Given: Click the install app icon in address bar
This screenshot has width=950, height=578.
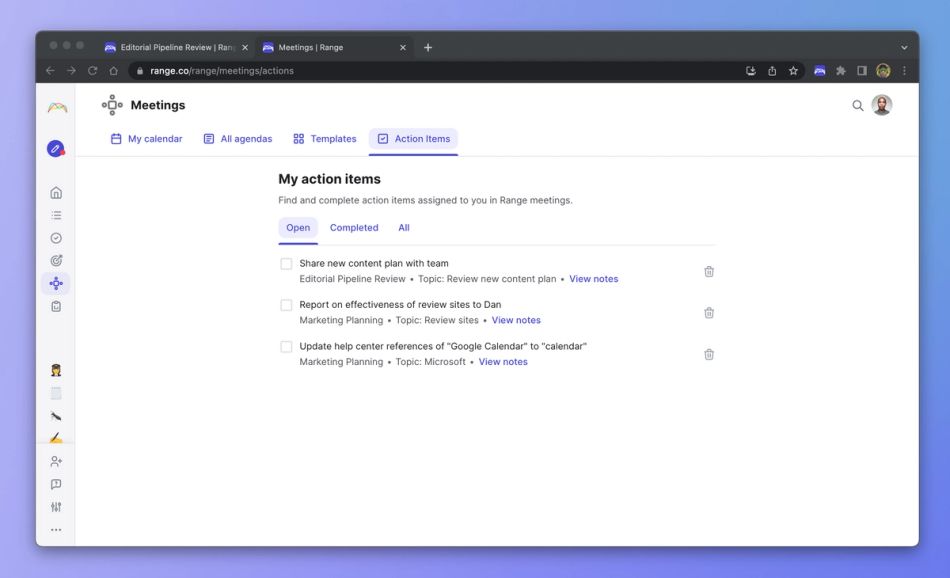Looking at the screenshot, I should click(751, 71).
